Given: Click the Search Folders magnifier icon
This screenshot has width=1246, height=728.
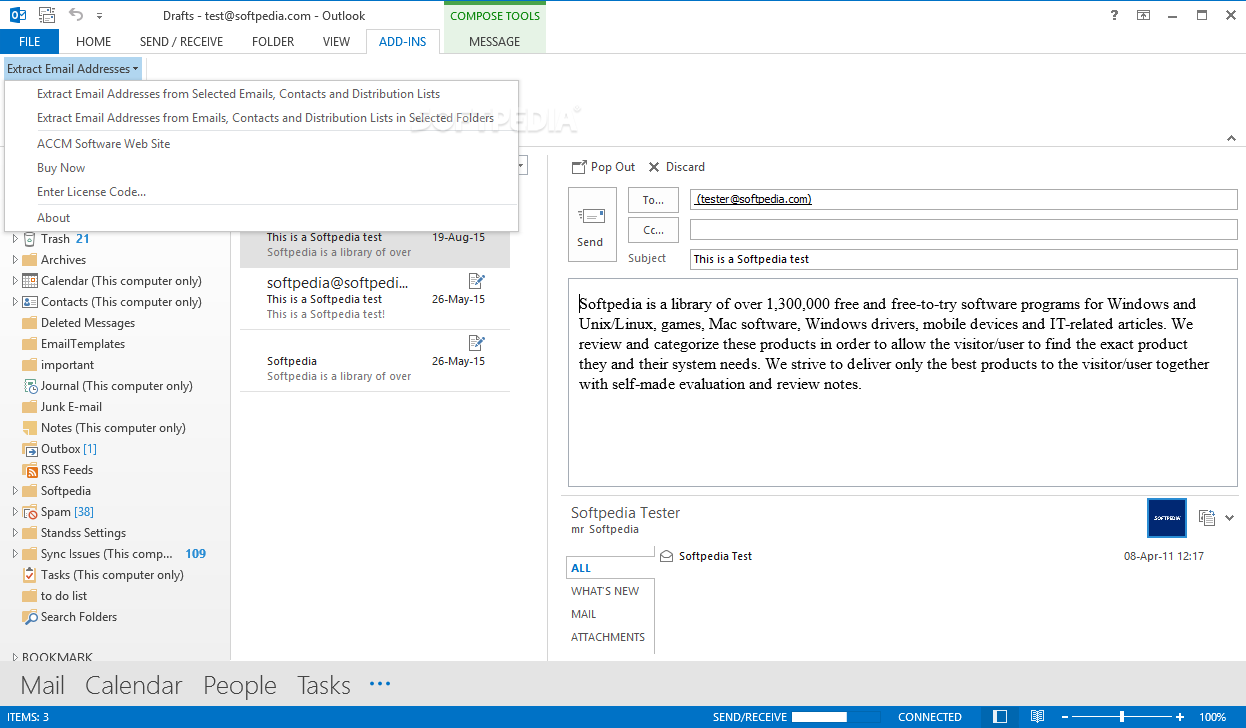Looking at the screenshot, I should [30, 617].
